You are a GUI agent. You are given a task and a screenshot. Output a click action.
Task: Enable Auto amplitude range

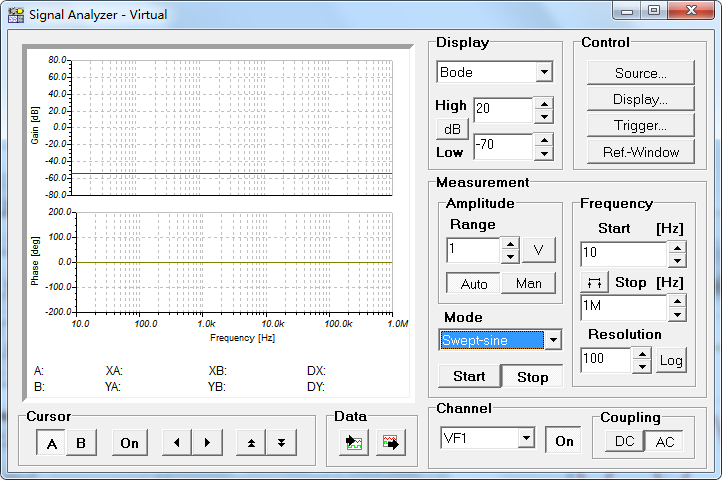tap(474, 283)
